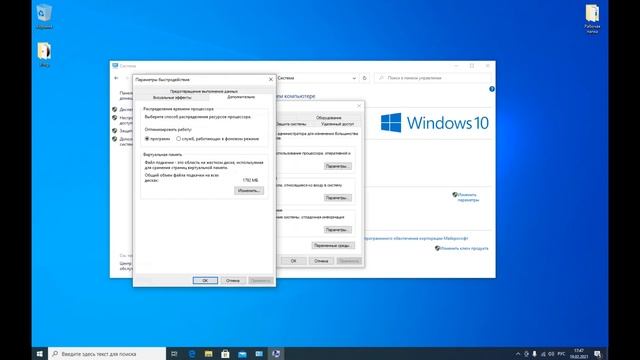Open Настройка удаленного доступа shield link
The image size is (640, 360).
[122, 120]
